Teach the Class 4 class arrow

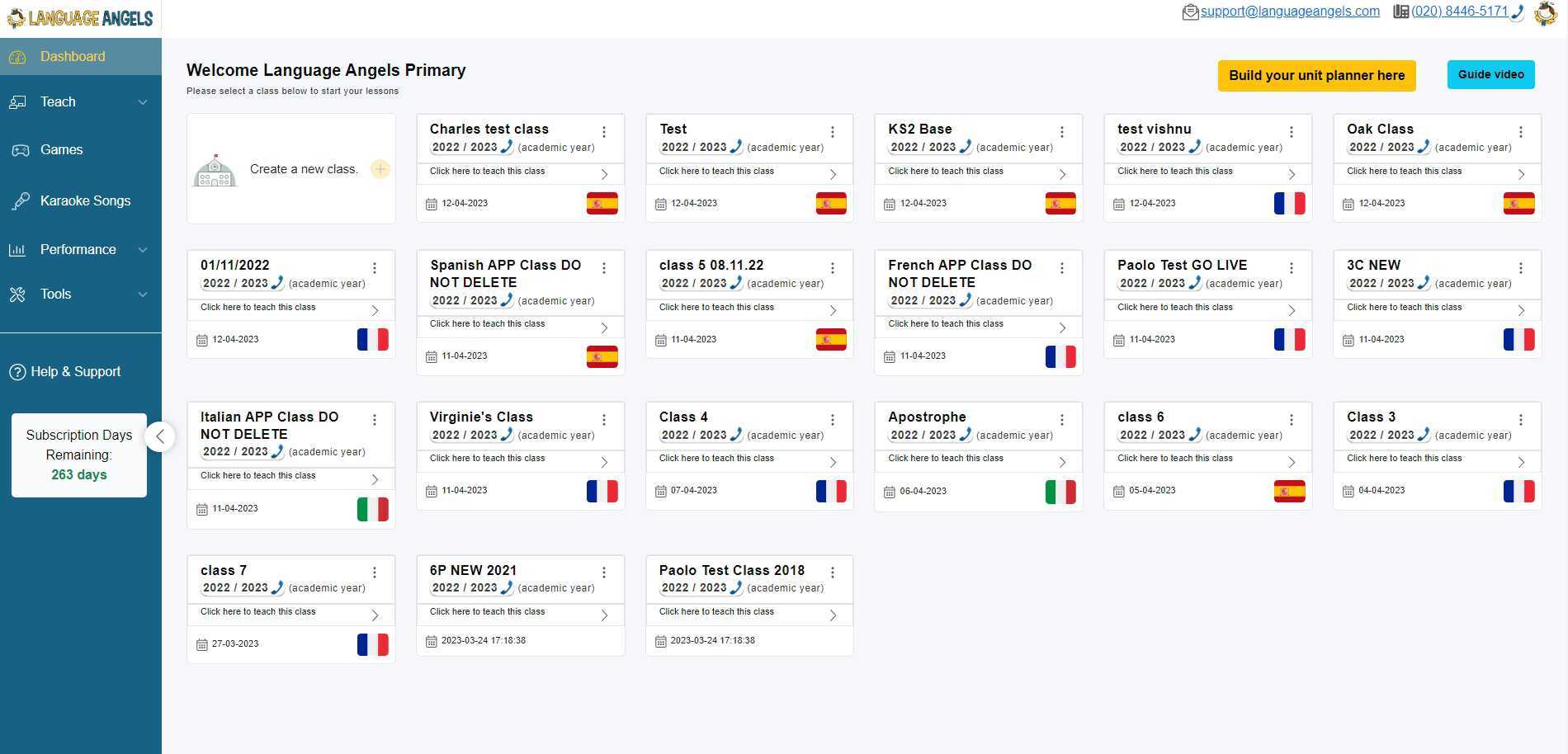point(834,462)
